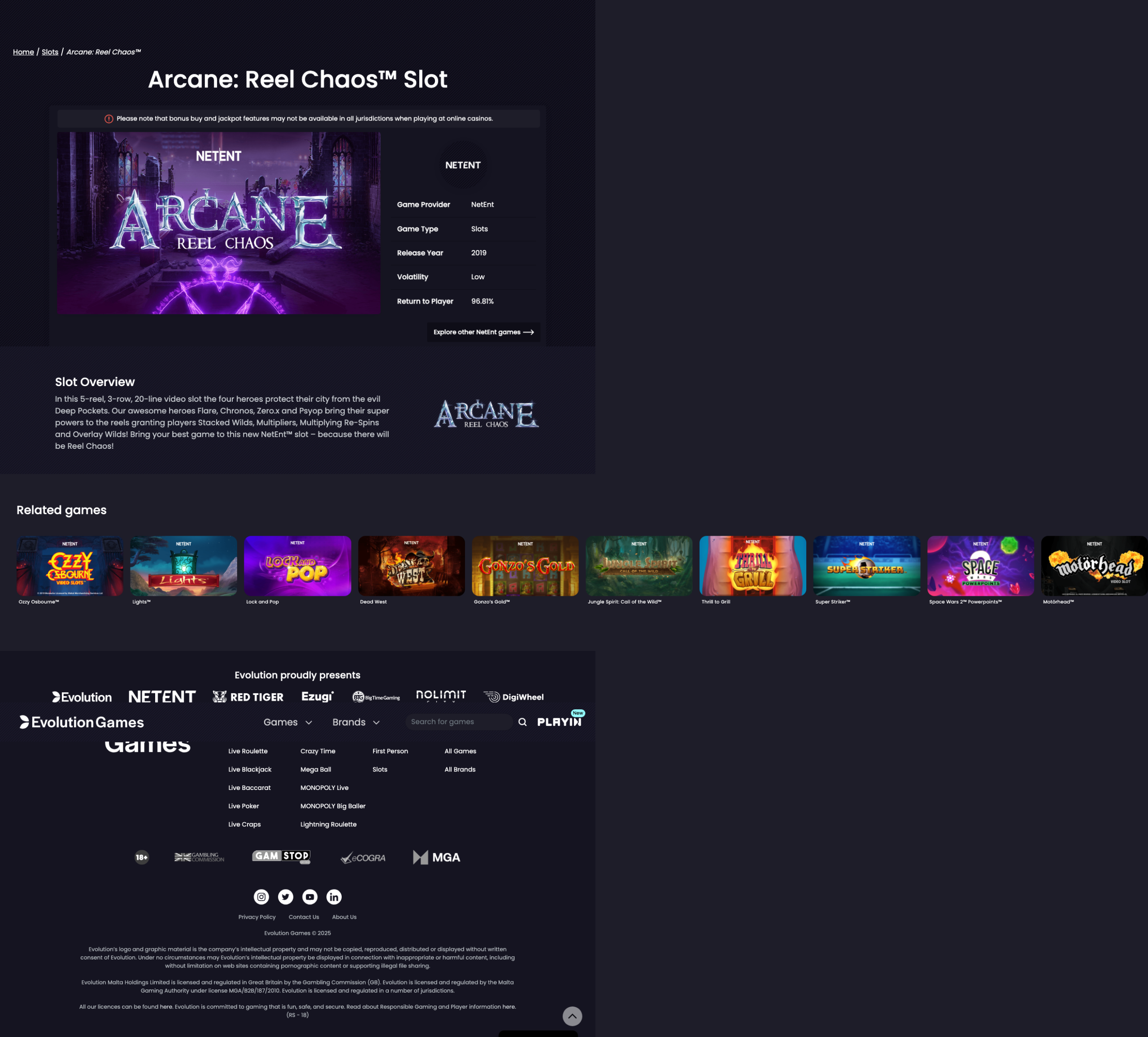Viewport: 1148px width, 1037px height.
Task: Click the GamStop logo
Action: click(281, 856)
